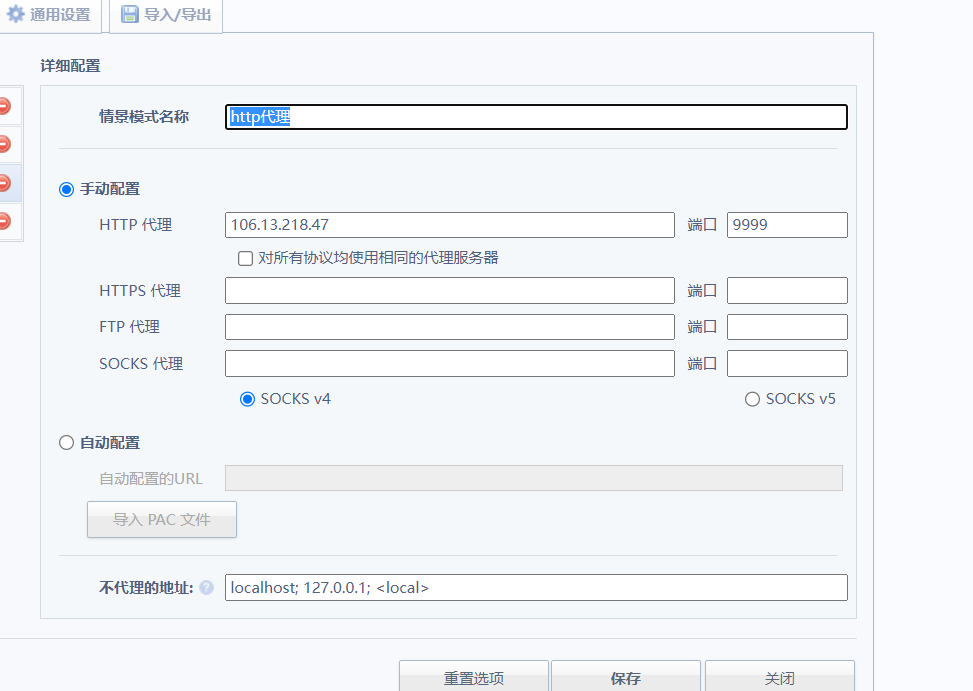
Task: Click the fourth red delete icon in profile list
Action: 4,221
